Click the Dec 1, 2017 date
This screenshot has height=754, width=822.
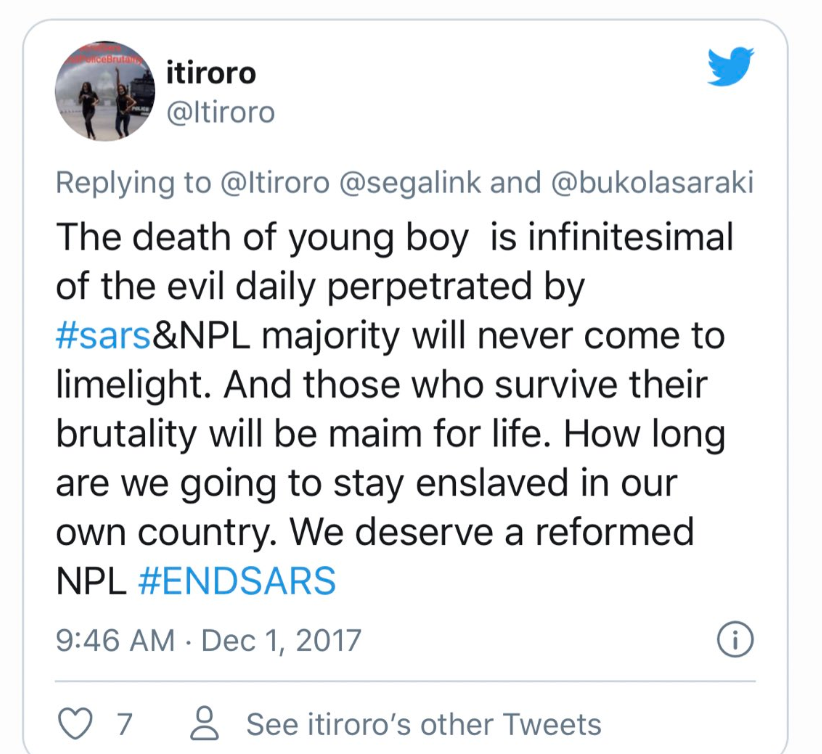[x=282, y=640]
